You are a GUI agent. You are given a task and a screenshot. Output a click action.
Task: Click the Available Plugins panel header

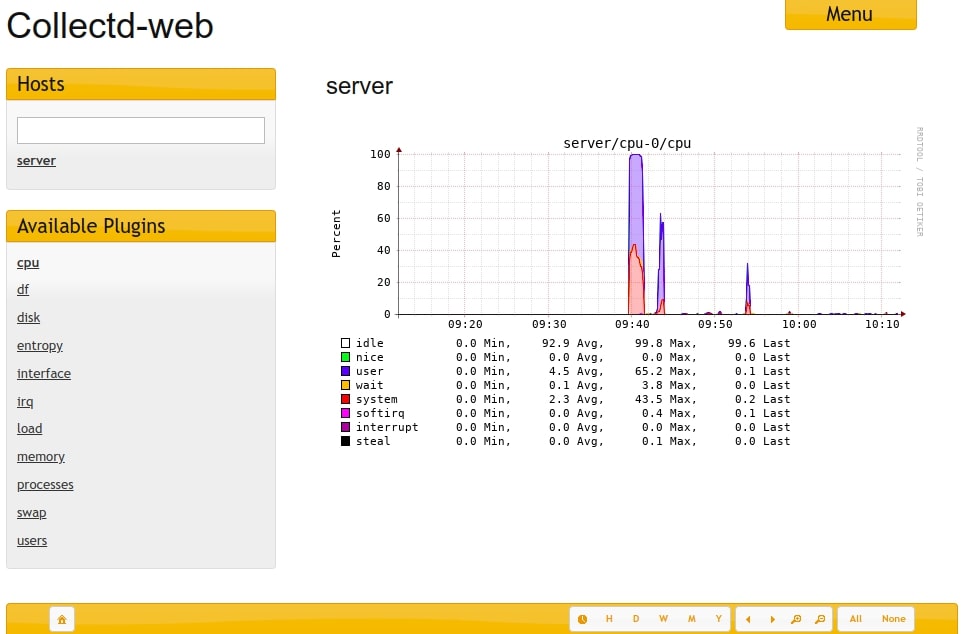141,226
